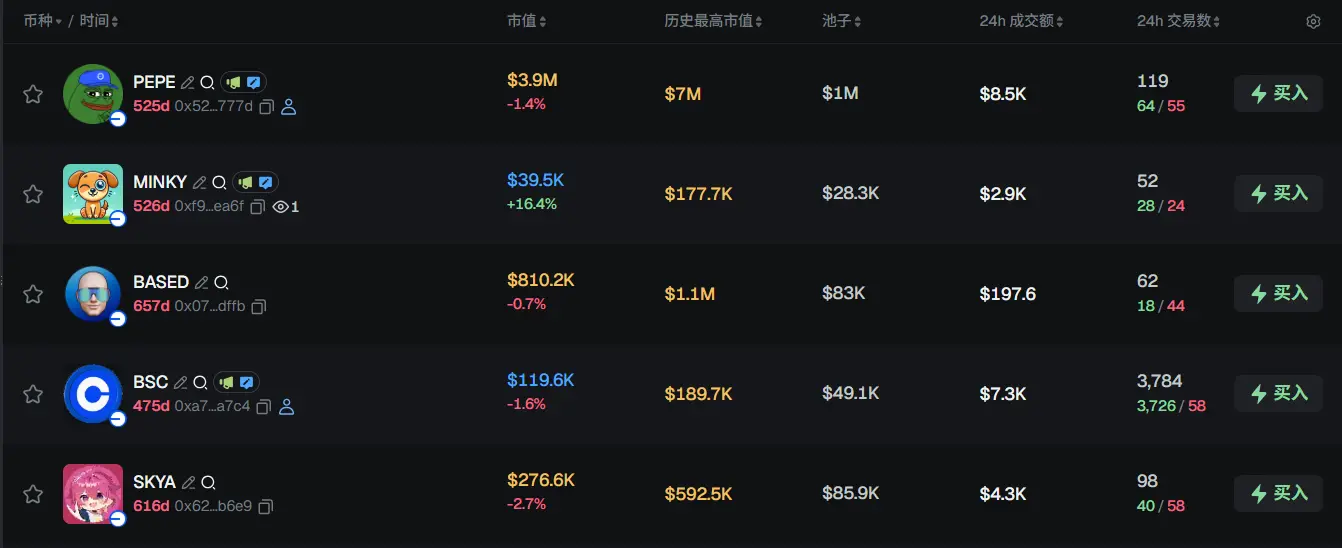The width and height of the screenshot is (1342, 548).
Task: Sort by 市值 column header
Action: [527, 22]
